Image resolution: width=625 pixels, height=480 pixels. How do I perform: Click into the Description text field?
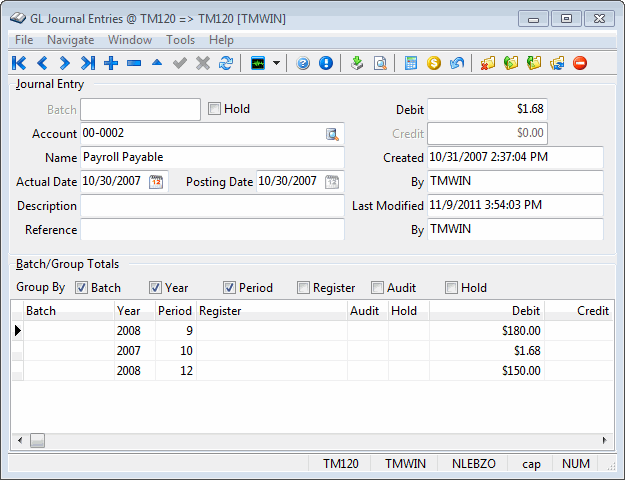[212, 206]
